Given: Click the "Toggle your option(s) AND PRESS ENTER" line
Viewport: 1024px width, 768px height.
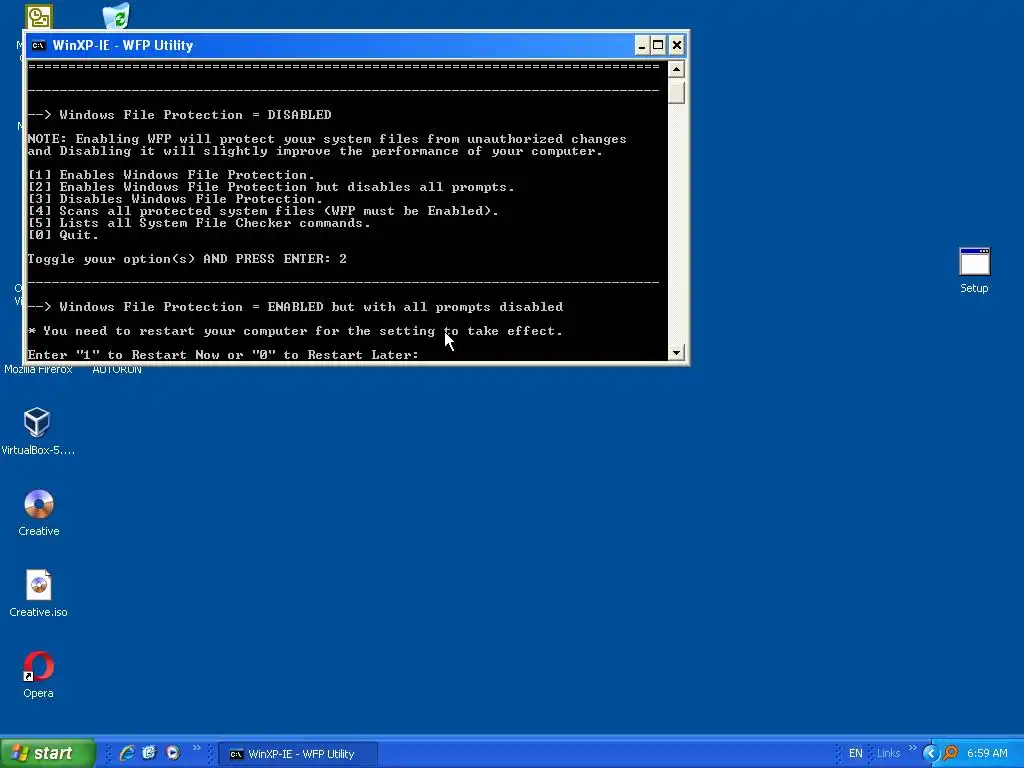Looking at the screenshot, I should pyautogui.click(x=187, y=259).
